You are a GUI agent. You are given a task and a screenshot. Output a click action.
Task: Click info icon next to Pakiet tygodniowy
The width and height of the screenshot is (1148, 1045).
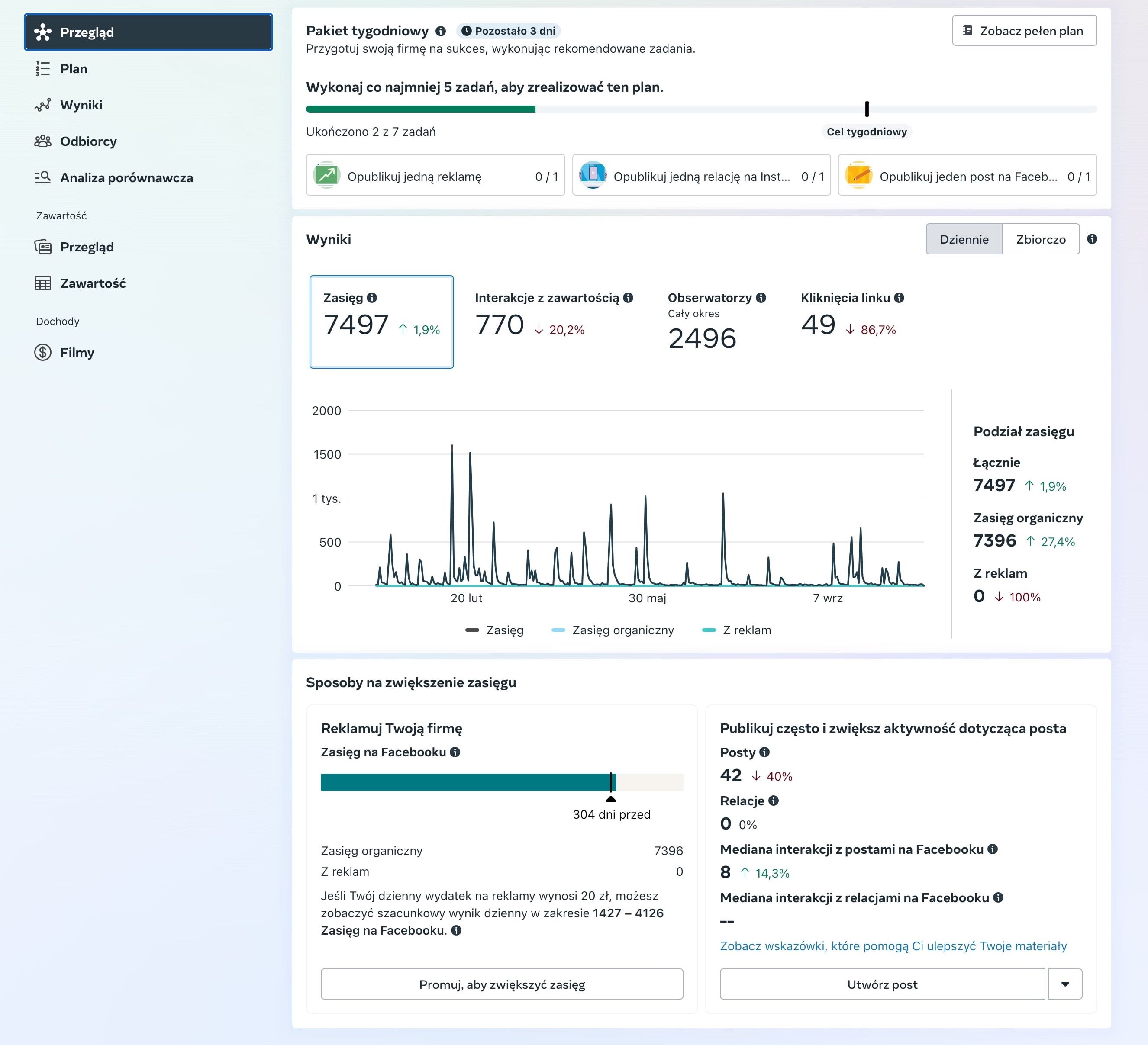pos(441,31)
